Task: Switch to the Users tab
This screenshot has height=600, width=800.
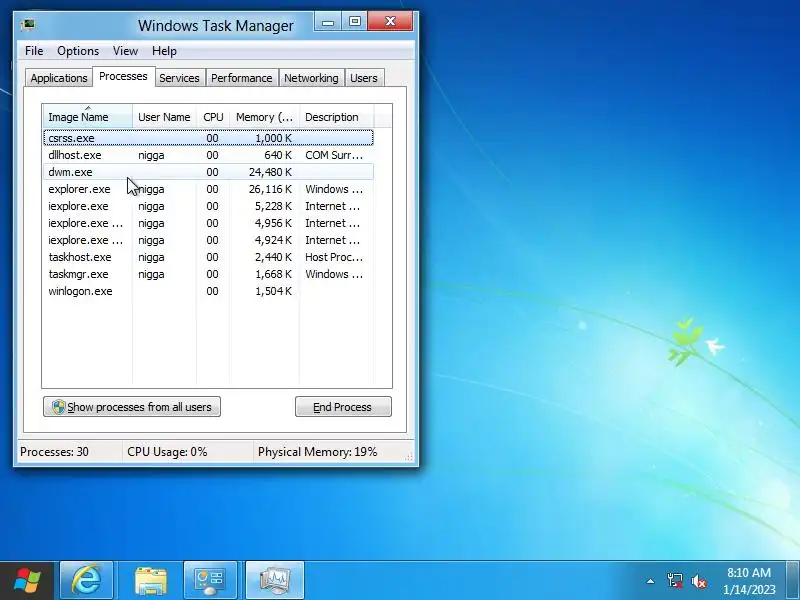Action: [364, 78]
